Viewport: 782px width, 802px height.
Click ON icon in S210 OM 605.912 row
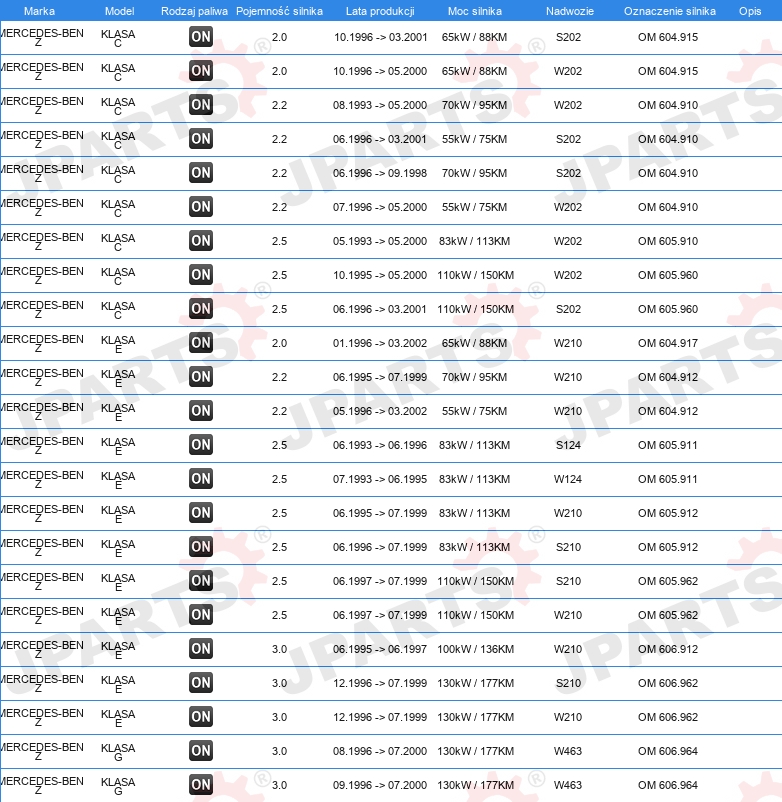click(200, 547)
